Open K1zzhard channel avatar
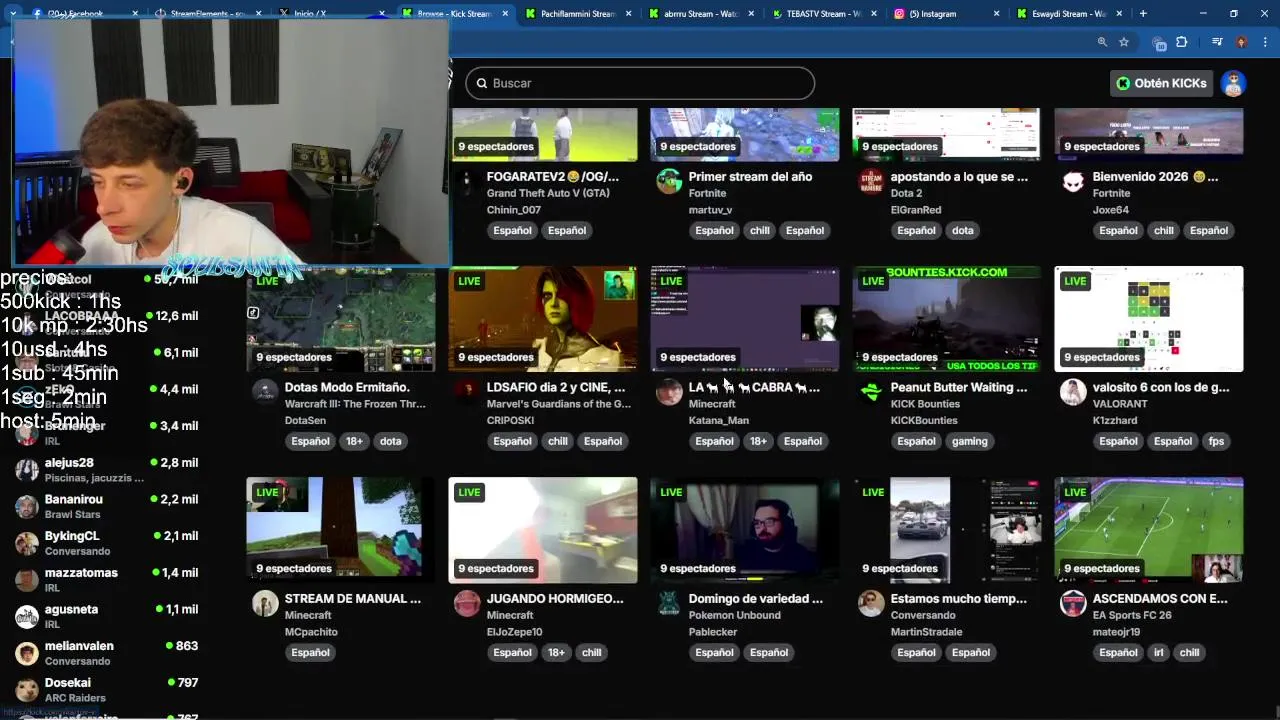The width and height of the screenshot is (1280, 720). point(1073,392)
